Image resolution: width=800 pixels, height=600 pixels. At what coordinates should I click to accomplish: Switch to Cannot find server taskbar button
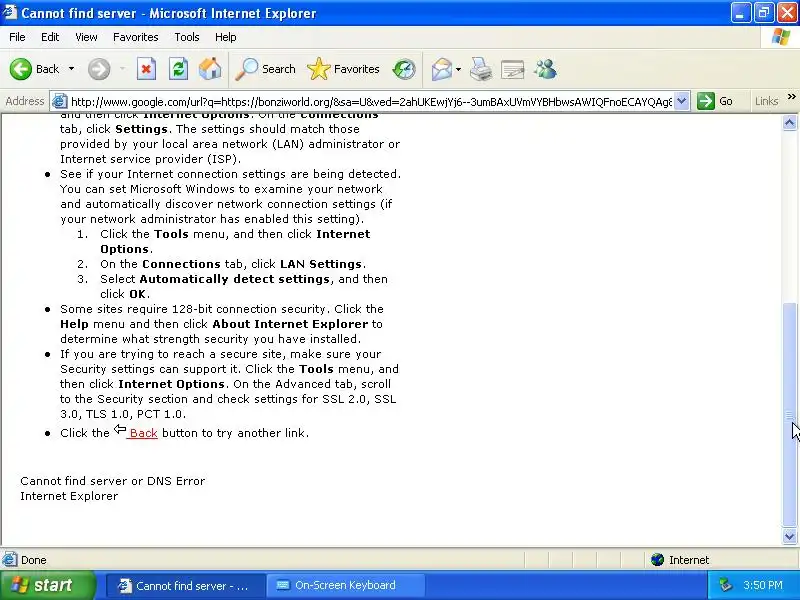point(186,585)
